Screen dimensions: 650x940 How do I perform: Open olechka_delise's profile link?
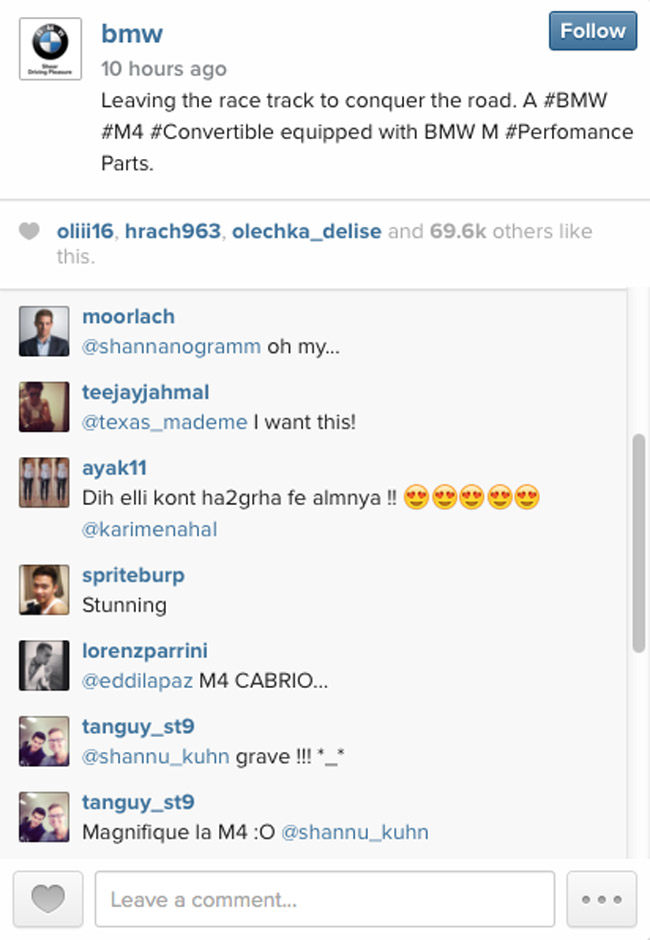(306, 231)
